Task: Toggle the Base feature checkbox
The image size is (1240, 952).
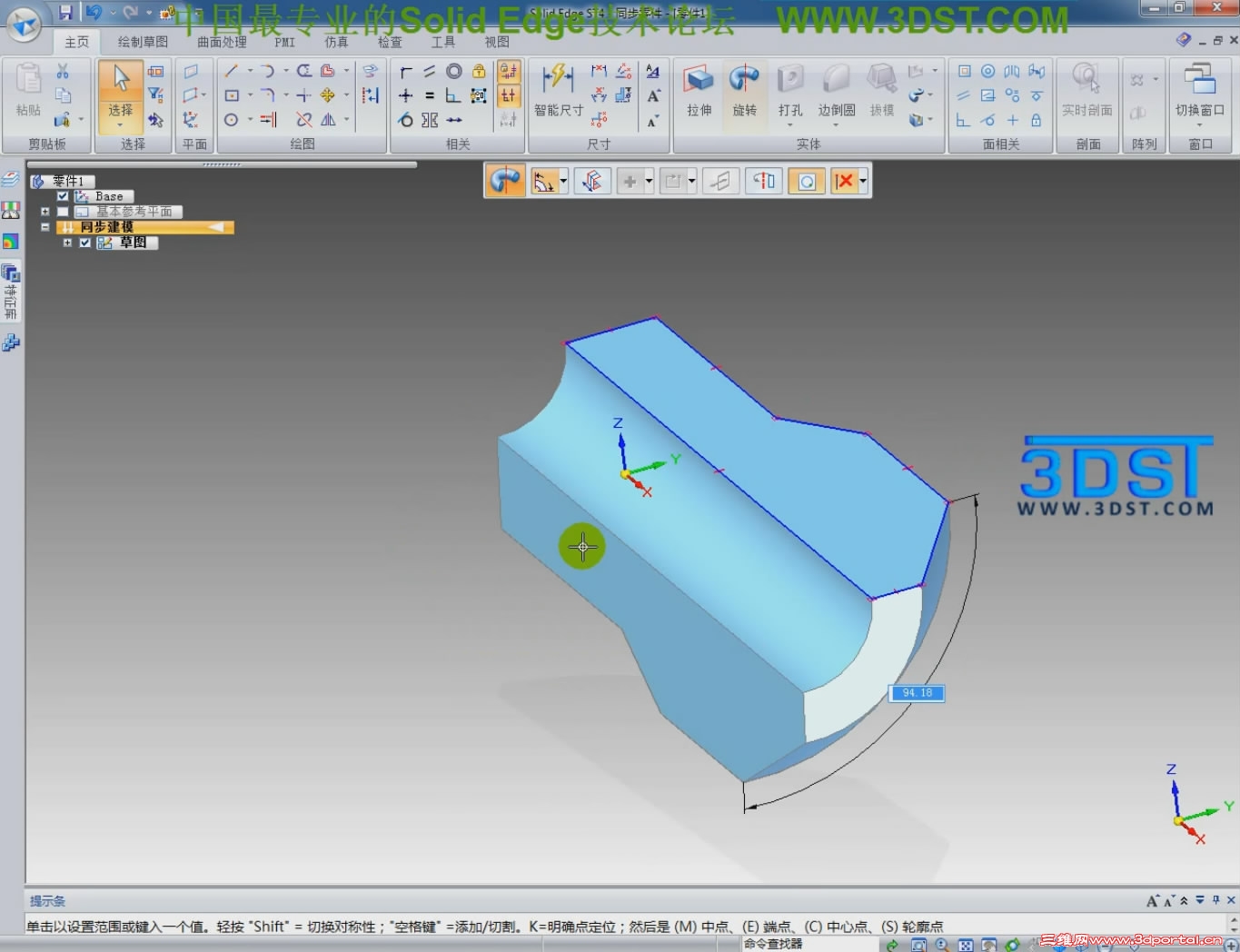Action: 61,195
